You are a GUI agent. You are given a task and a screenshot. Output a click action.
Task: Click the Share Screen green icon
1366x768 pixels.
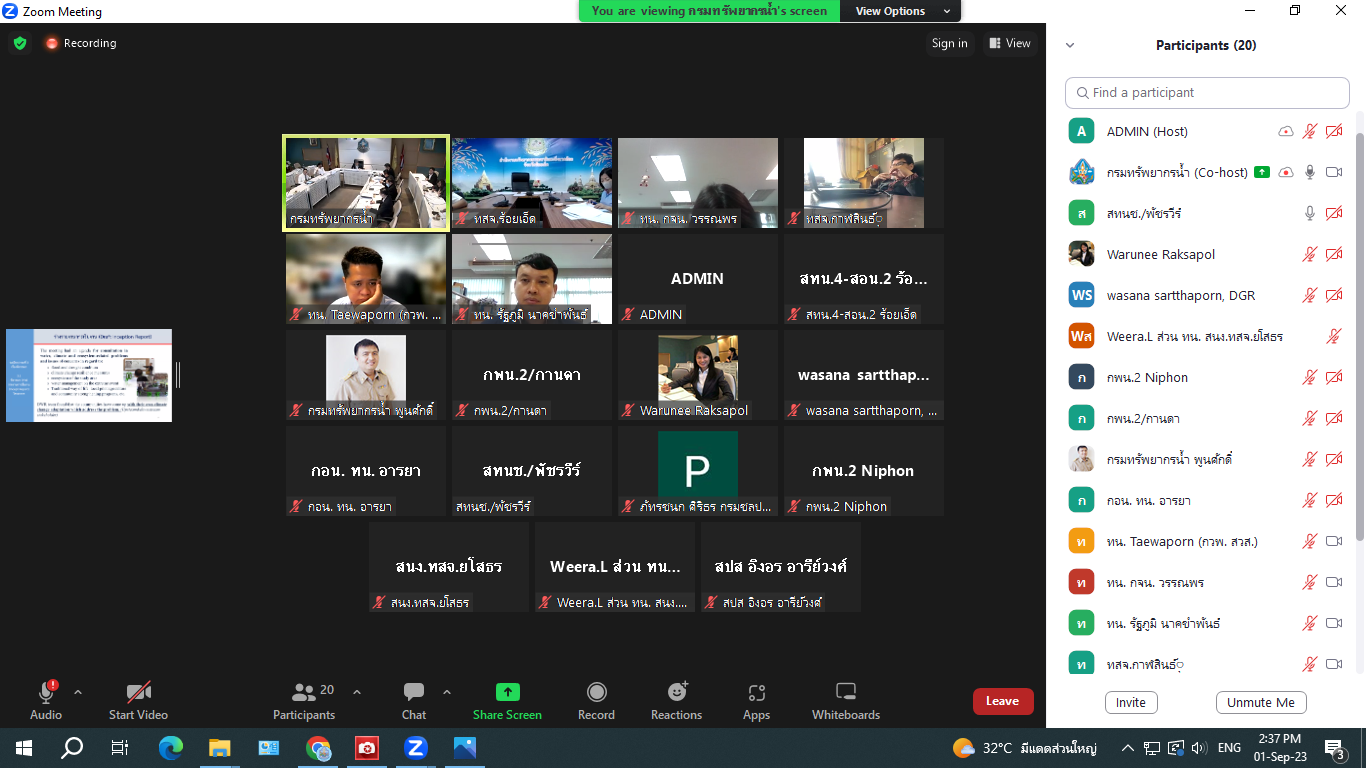point(507,693)
